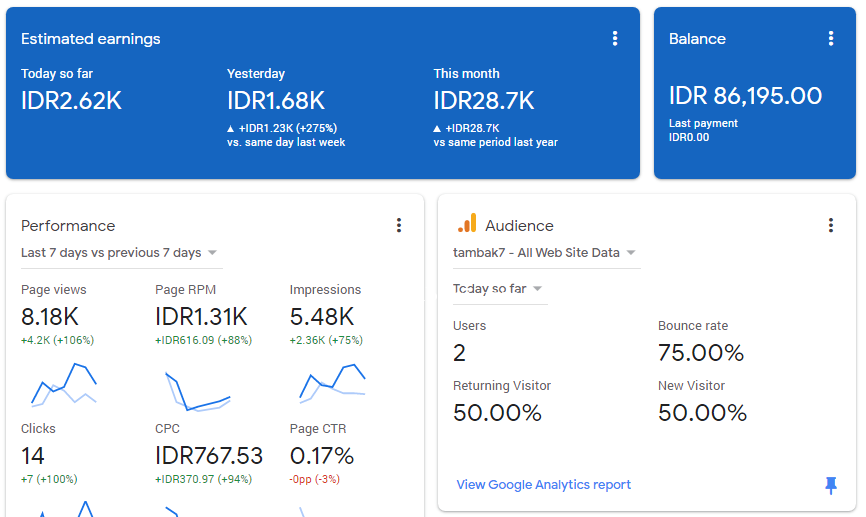
Task: Expand the Today so far audience dropdown
Action: tap(498, 289)
